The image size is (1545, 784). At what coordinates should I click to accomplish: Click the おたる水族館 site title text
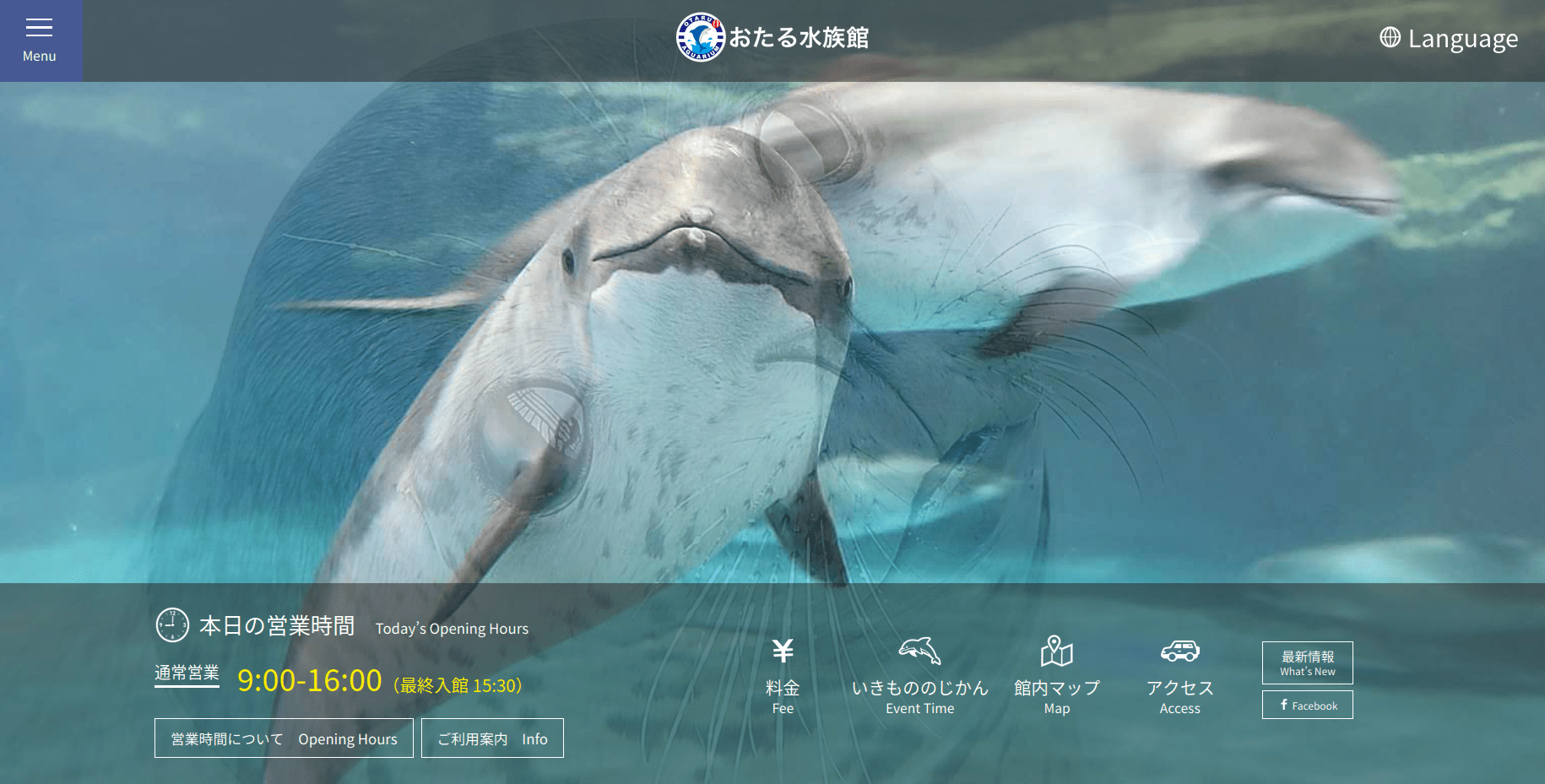(799, 38)
